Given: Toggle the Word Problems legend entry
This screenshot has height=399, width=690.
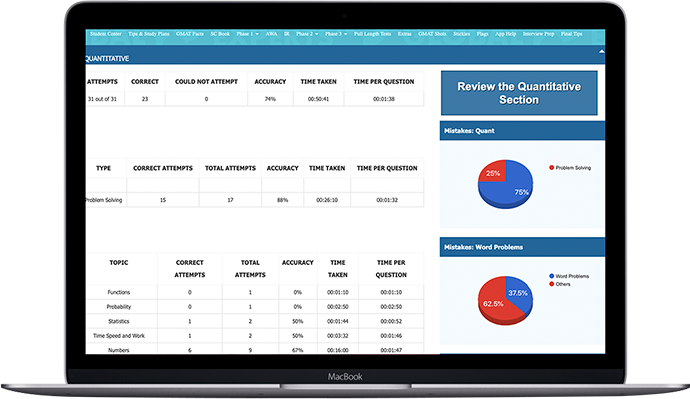Looking at the screenshot, I should [x=569, y=276].
